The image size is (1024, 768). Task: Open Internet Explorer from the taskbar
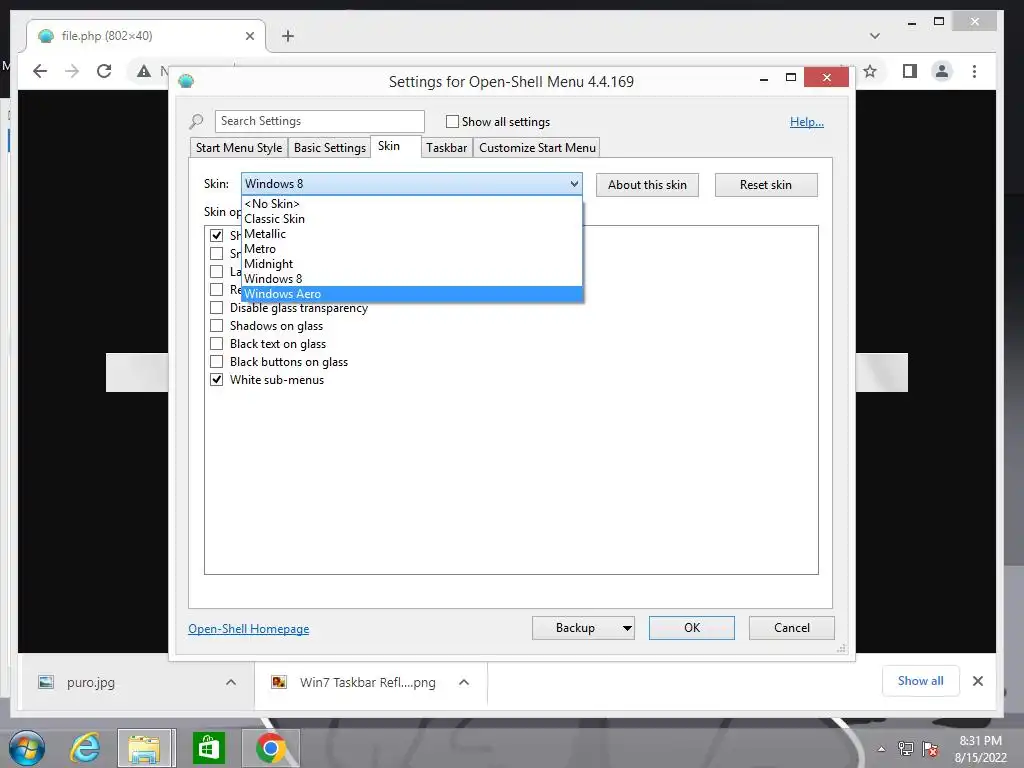[86, 748]
